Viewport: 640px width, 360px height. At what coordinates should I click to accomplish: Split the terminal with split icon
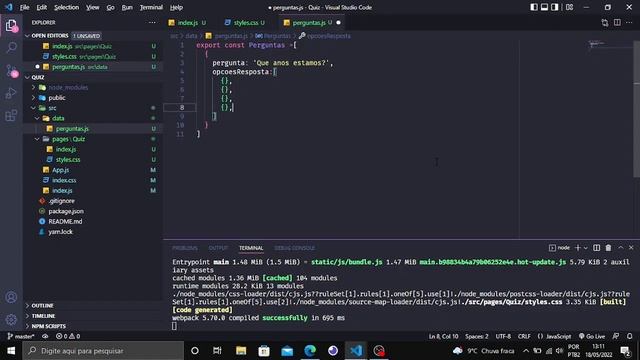pyautogui.click(x=596, y=248)
